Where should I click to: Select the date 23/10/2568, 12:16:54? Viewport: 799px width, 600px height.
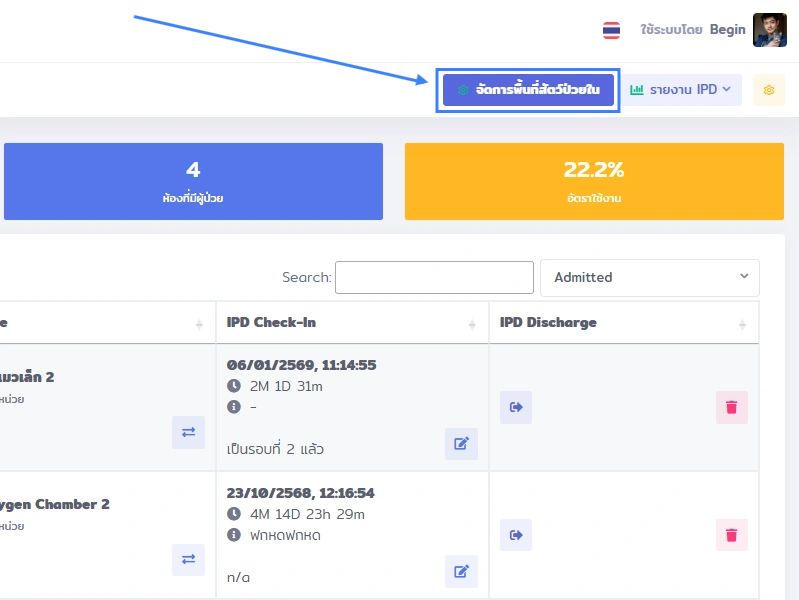click(301, 493)
